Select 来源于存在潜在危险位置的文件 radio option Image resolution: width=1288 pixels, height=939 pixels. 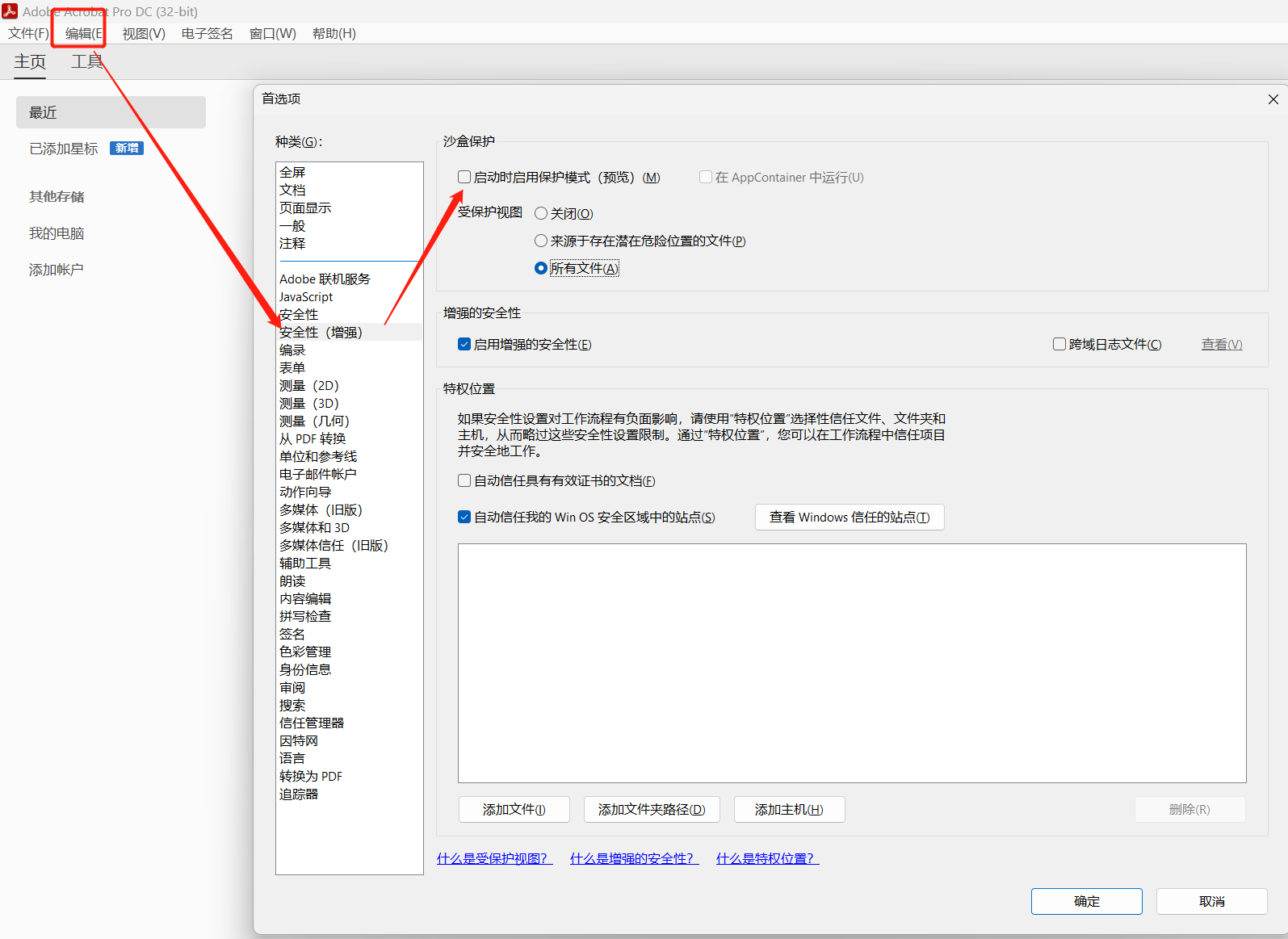(x=541, y=241)
